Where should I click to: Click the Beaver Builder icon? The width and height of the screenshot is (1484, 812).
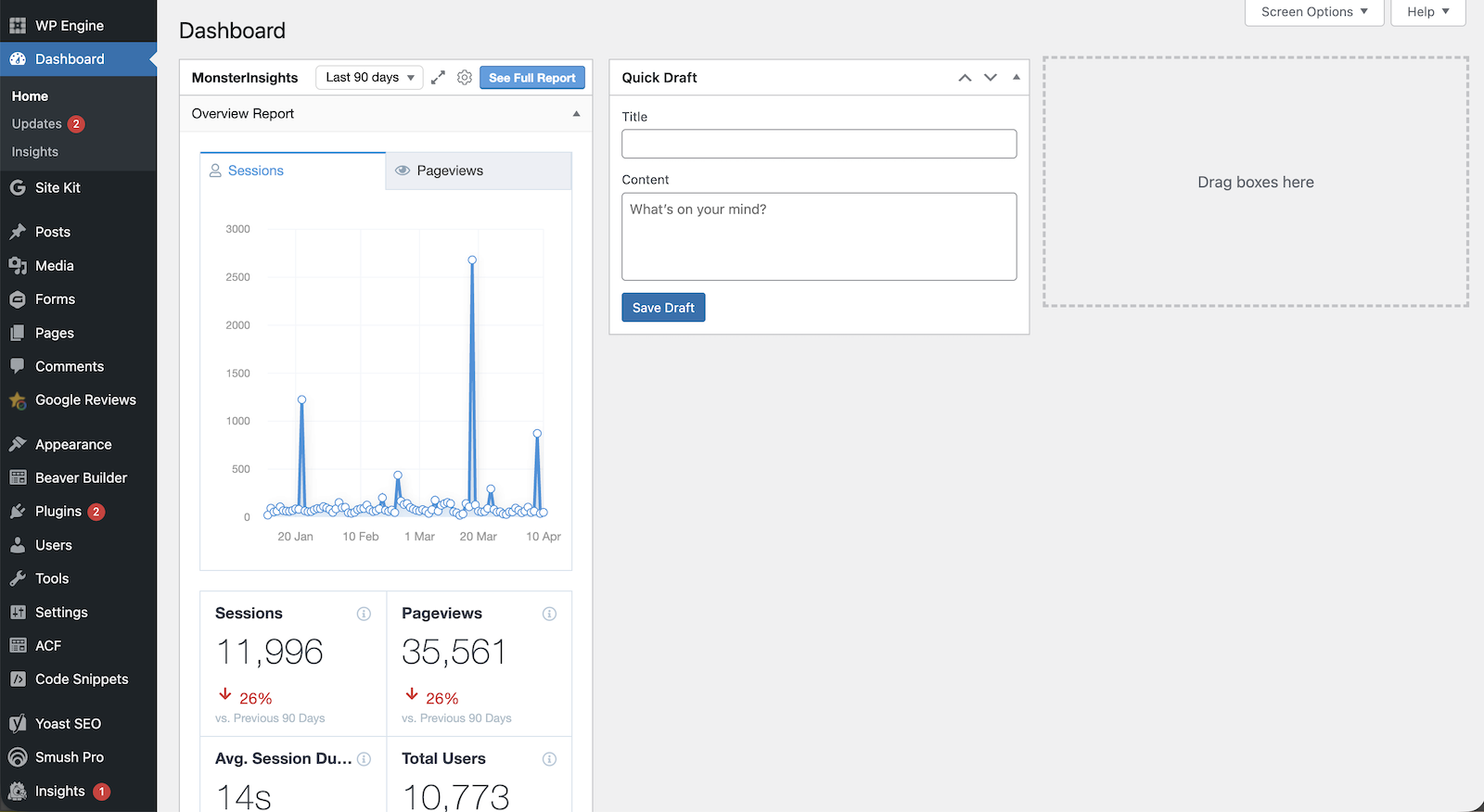click(x=18, y=478)
